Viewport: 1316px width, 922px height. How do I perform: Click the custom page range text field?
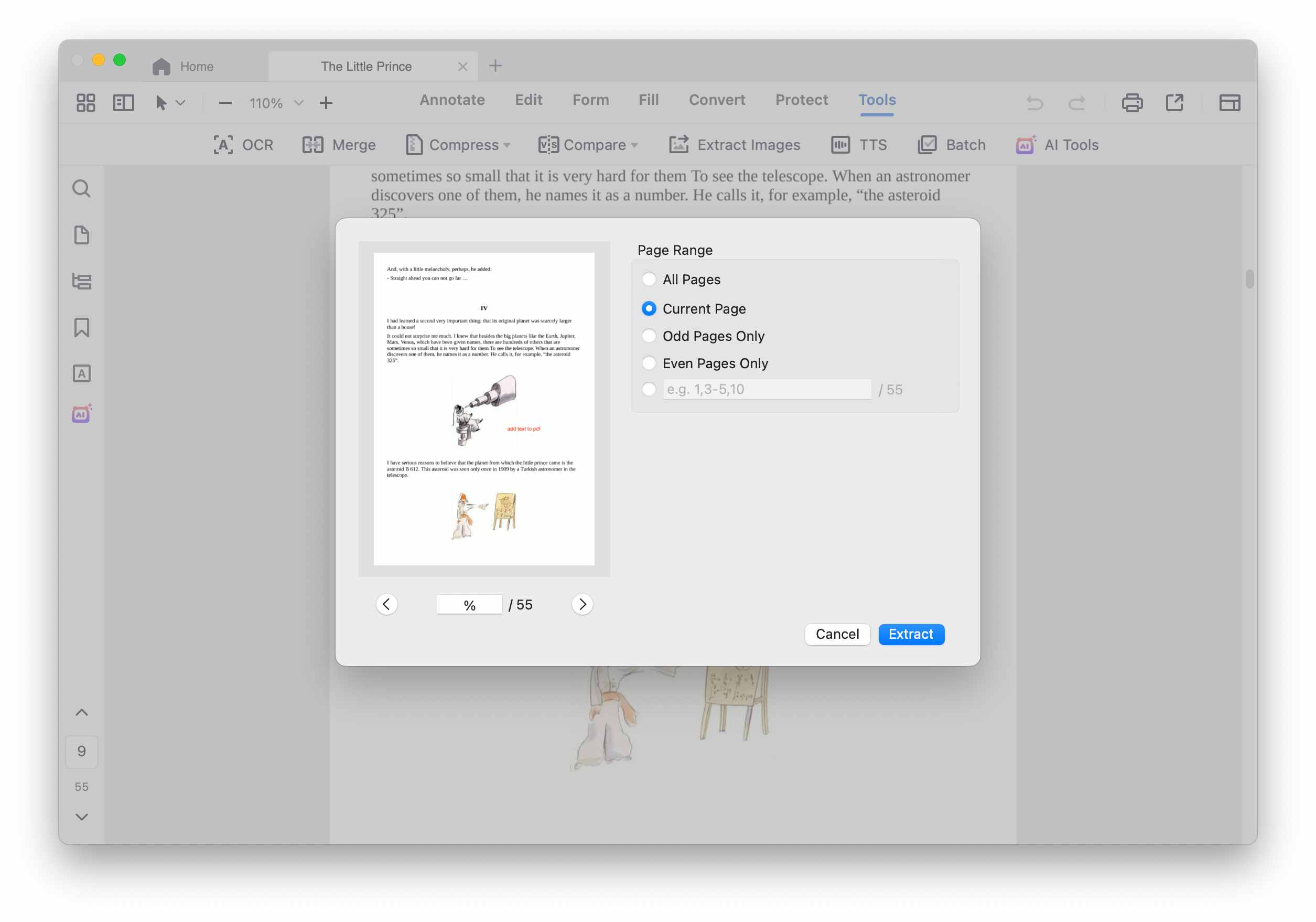[767, 389]
